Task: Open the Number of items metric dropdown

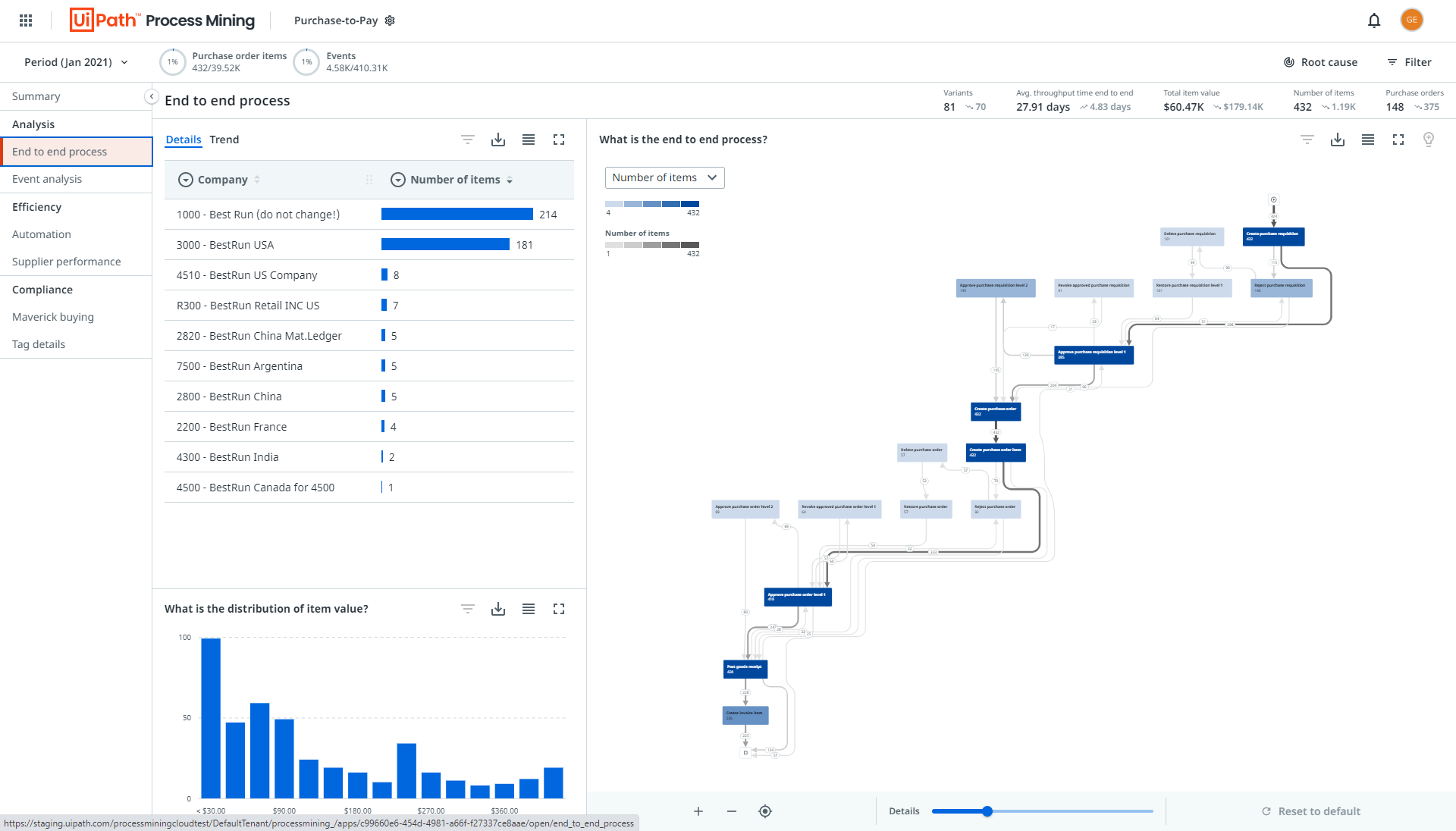Action: coord(664,177)
